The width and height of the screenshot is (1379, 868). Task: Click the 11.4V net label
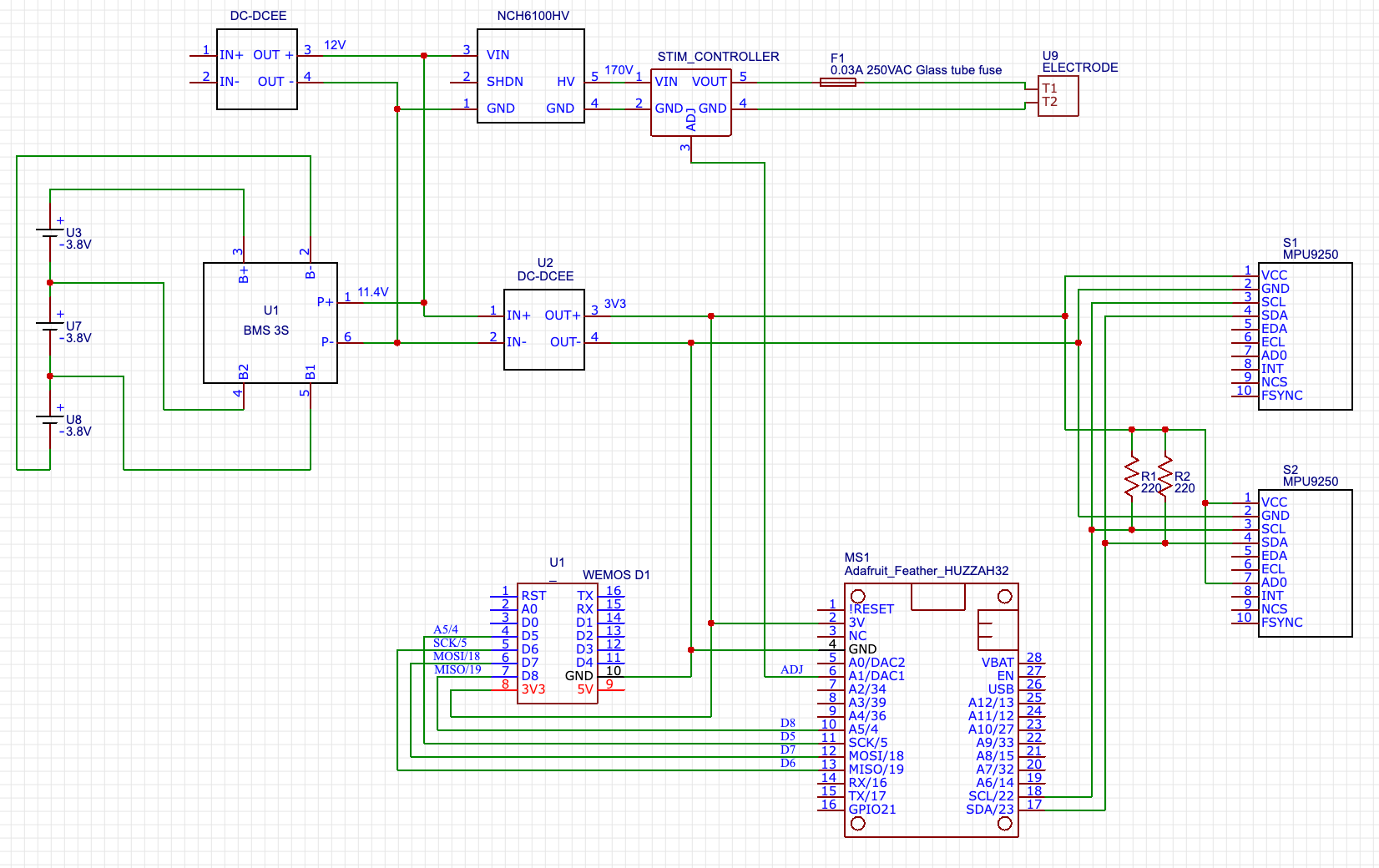[373, 292]
